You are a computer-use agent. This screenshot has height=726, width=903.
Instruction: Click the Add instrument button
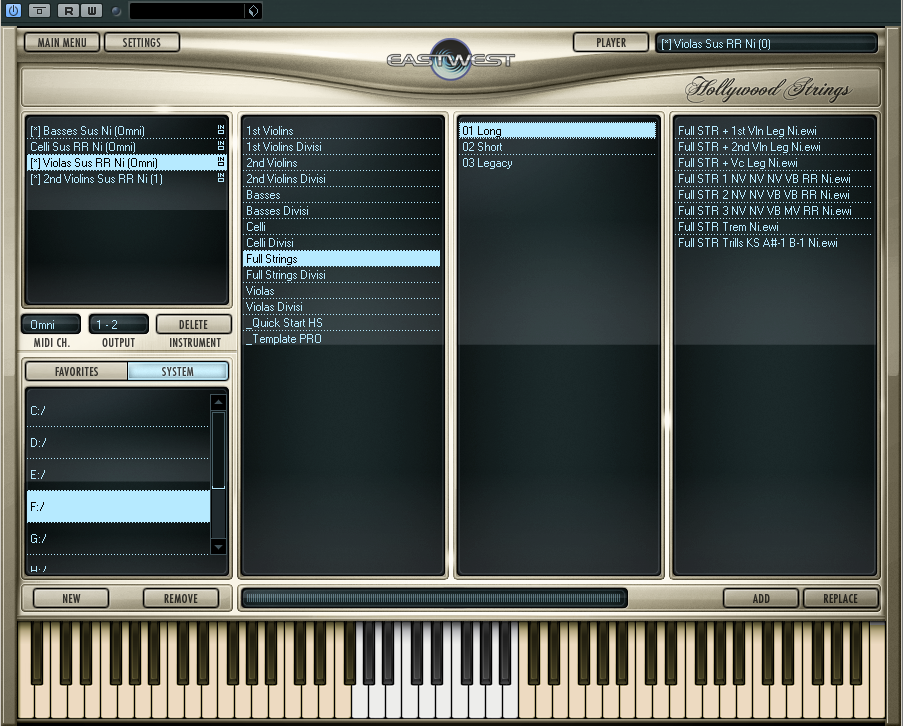[x=761, y=598]
